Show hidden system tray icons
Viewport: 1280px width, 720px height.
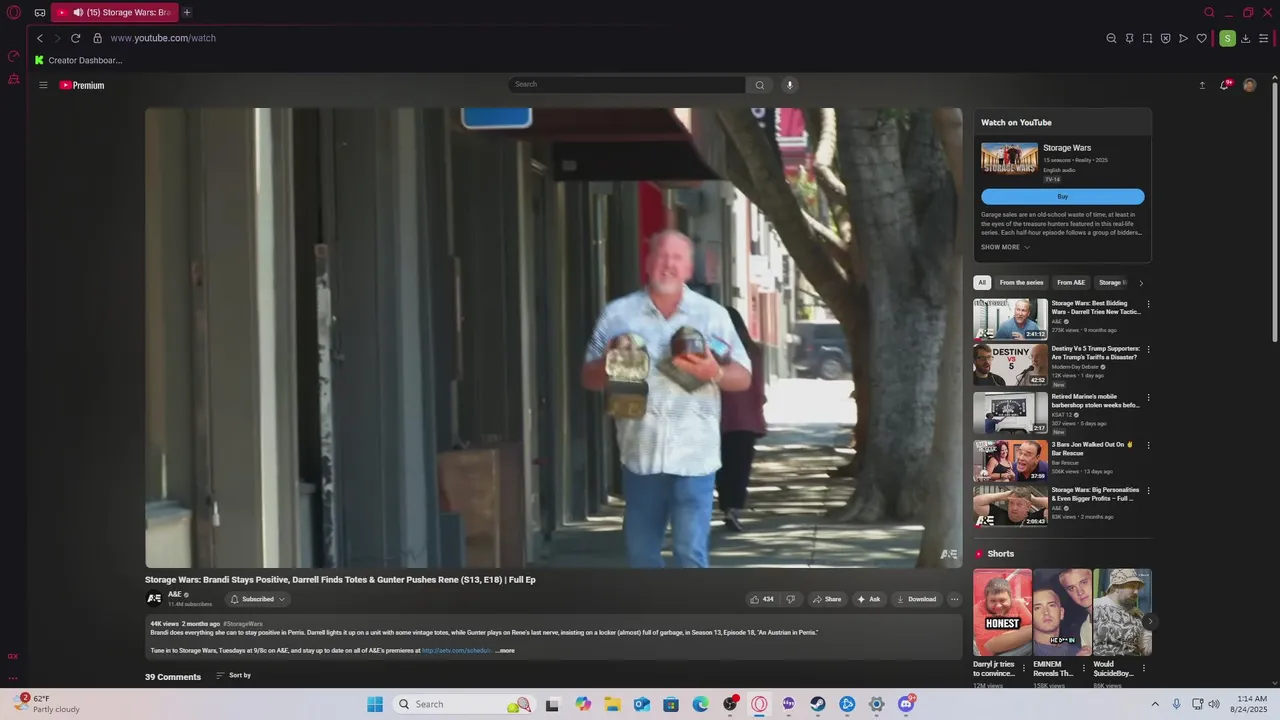(1155, 704)
